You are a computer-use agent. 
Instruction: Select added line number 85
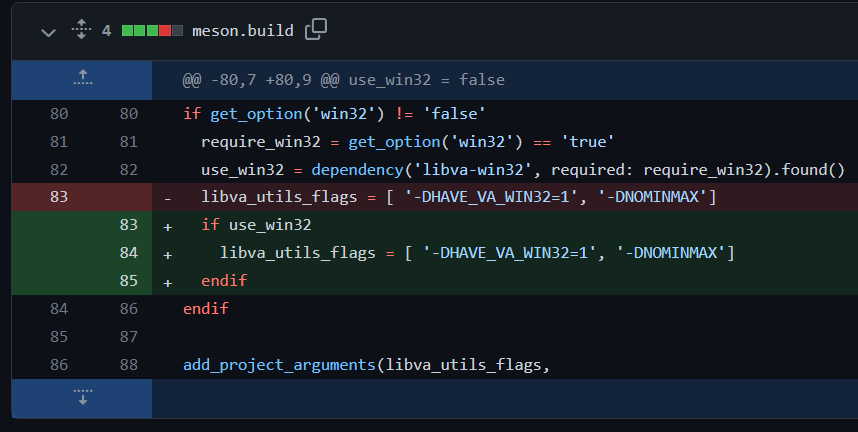click(x=129, y=280)
